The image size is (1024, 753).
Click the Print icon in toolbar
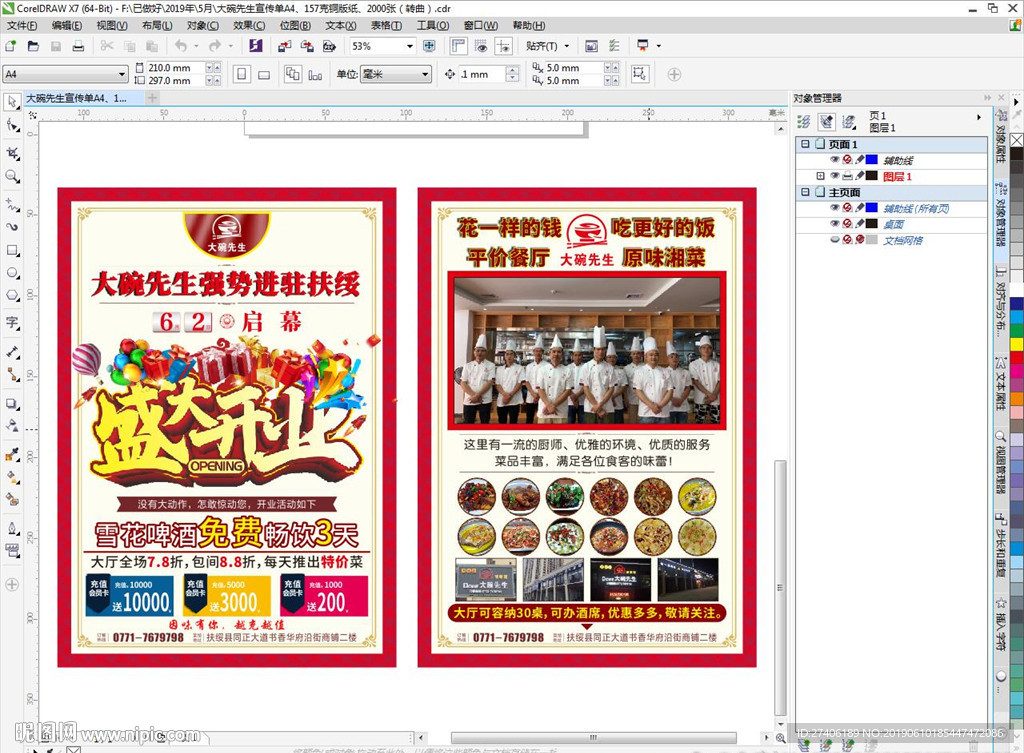point(78,46)
